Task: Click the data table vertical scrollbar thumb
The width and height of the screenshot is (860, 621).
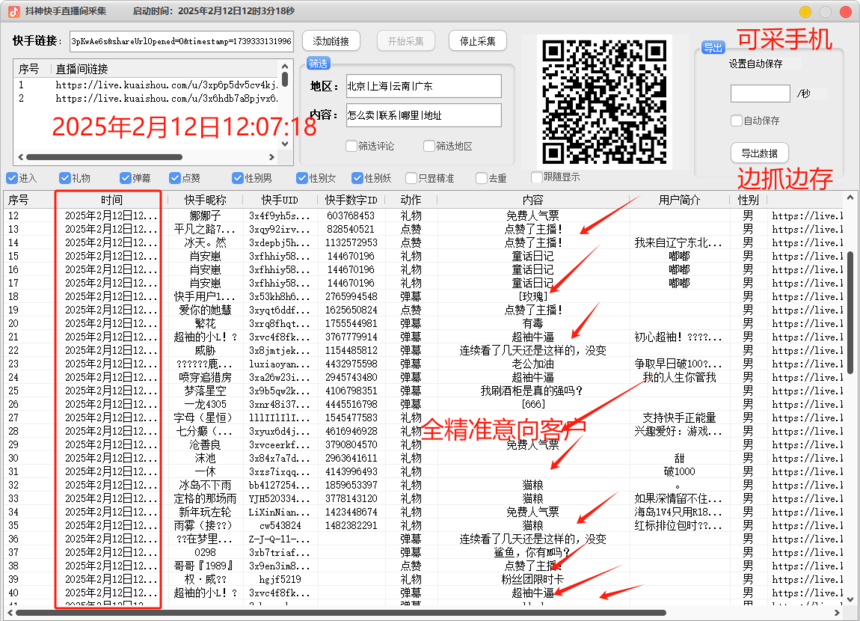Action: (x=850, y=313)
